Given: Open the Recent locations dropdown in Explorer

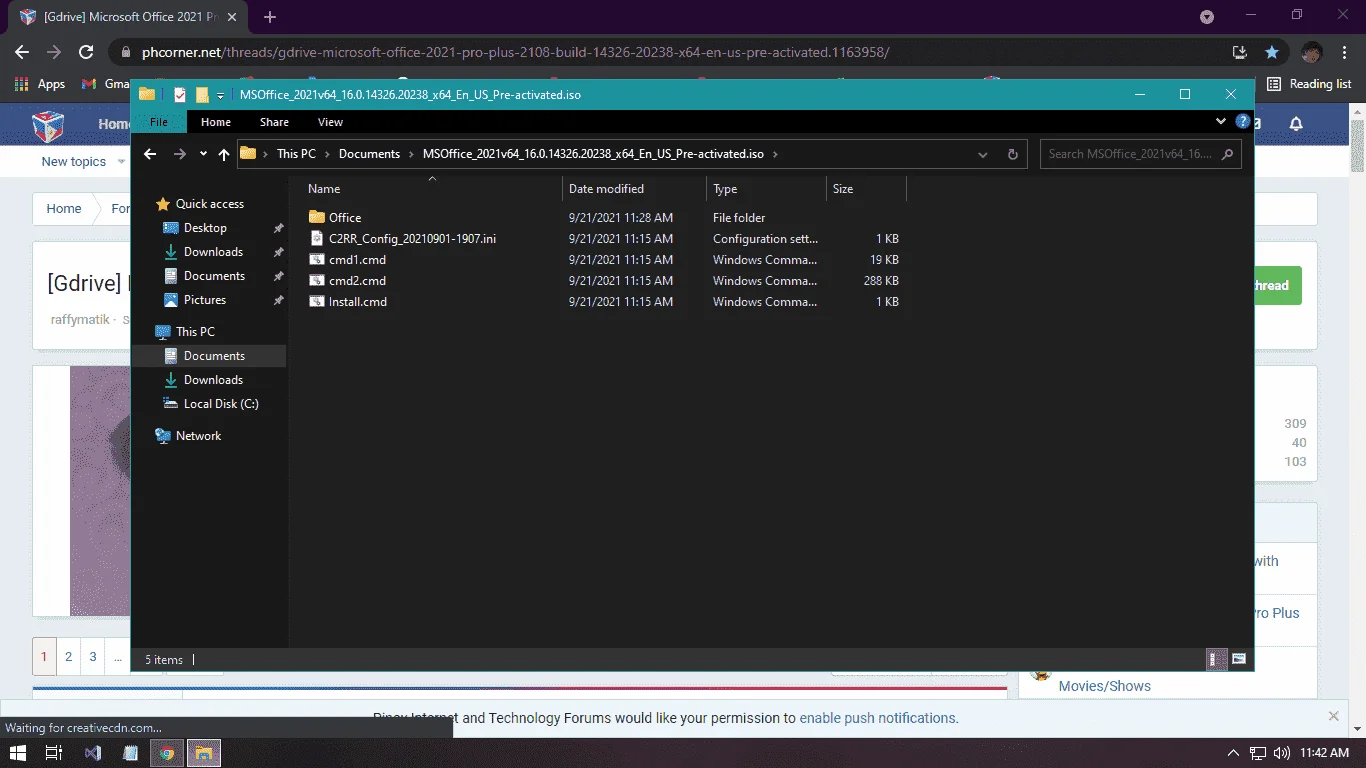Looking at the screenshot, I should (x=203, y=154).
